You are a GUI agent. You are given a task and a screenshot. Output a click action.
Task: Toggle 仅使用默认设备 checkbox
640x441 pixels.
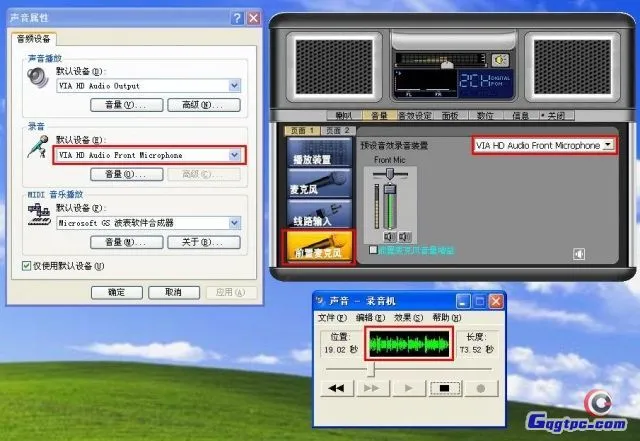tap(26, 266)
